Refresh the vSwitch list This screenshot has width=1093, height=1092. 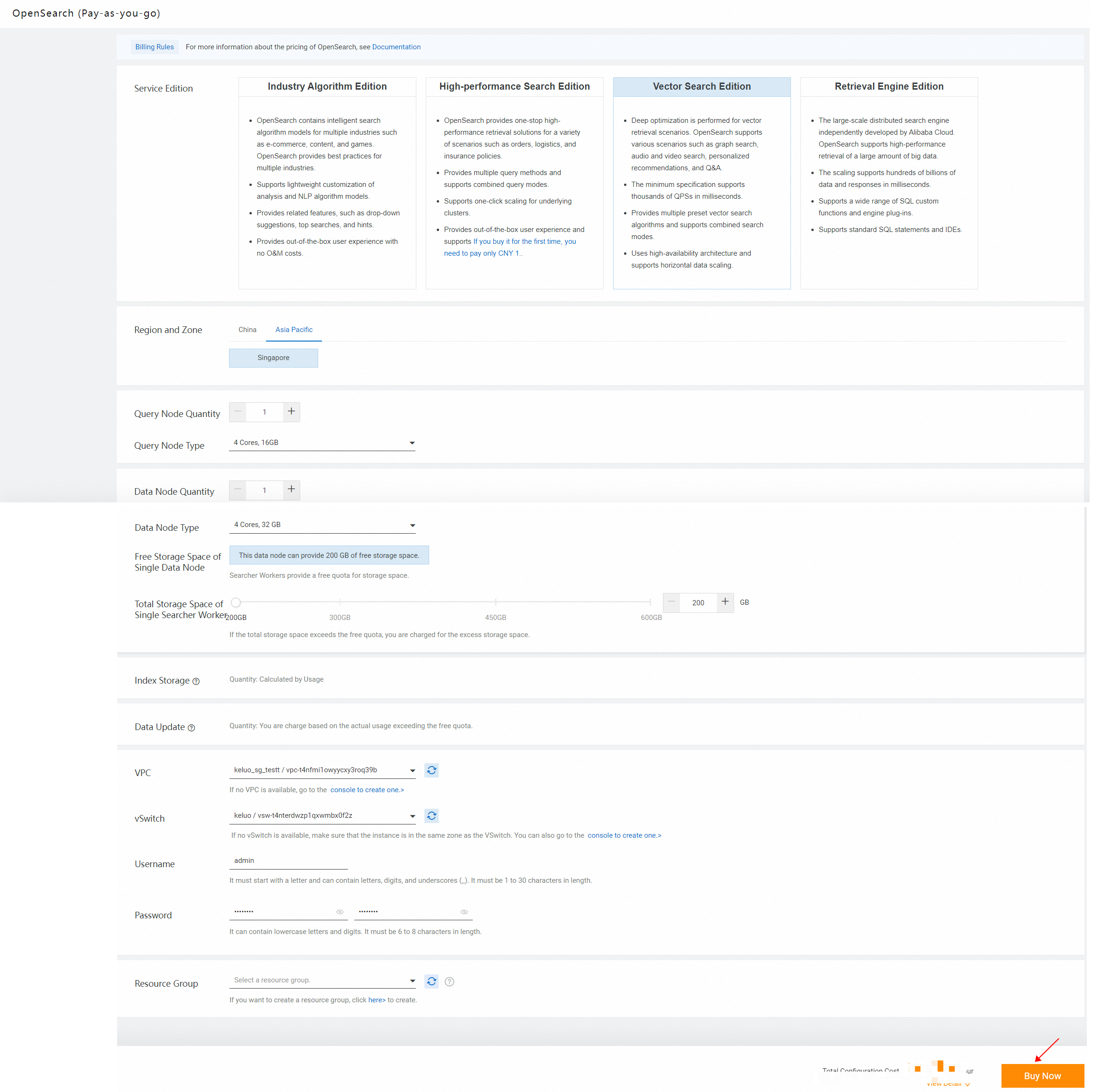pos(432,816)
